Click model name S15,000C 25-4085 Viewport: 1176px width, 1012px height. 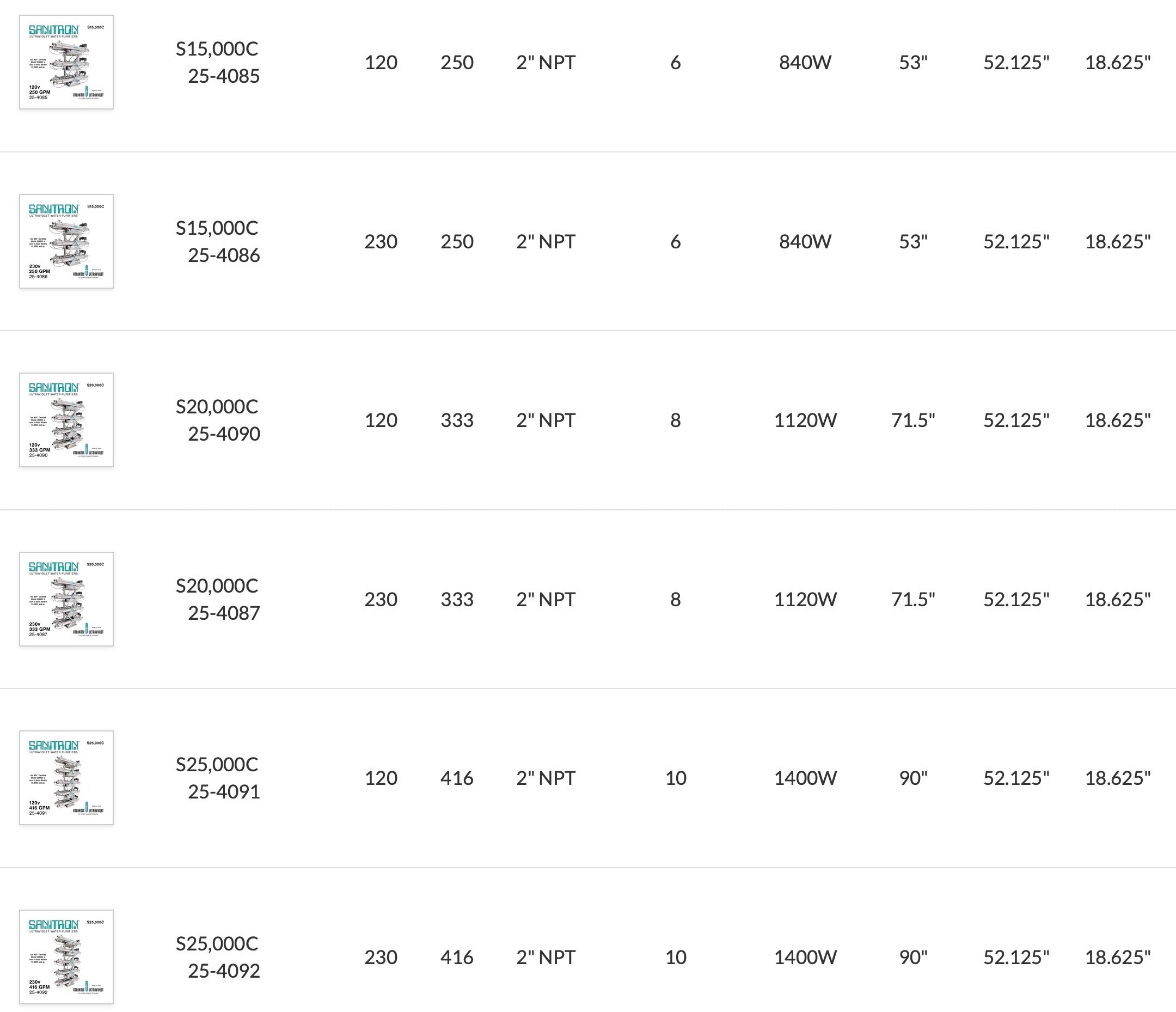coord(217,63)
